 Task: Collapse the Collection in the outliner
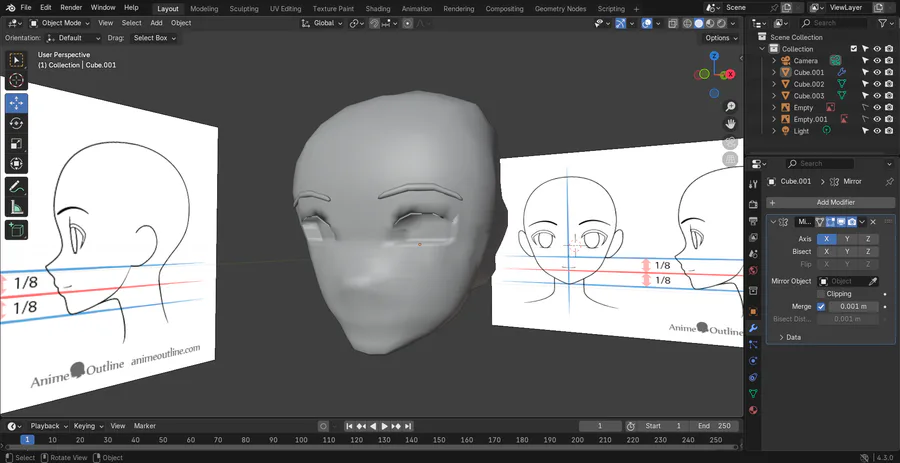click(763, 49)
